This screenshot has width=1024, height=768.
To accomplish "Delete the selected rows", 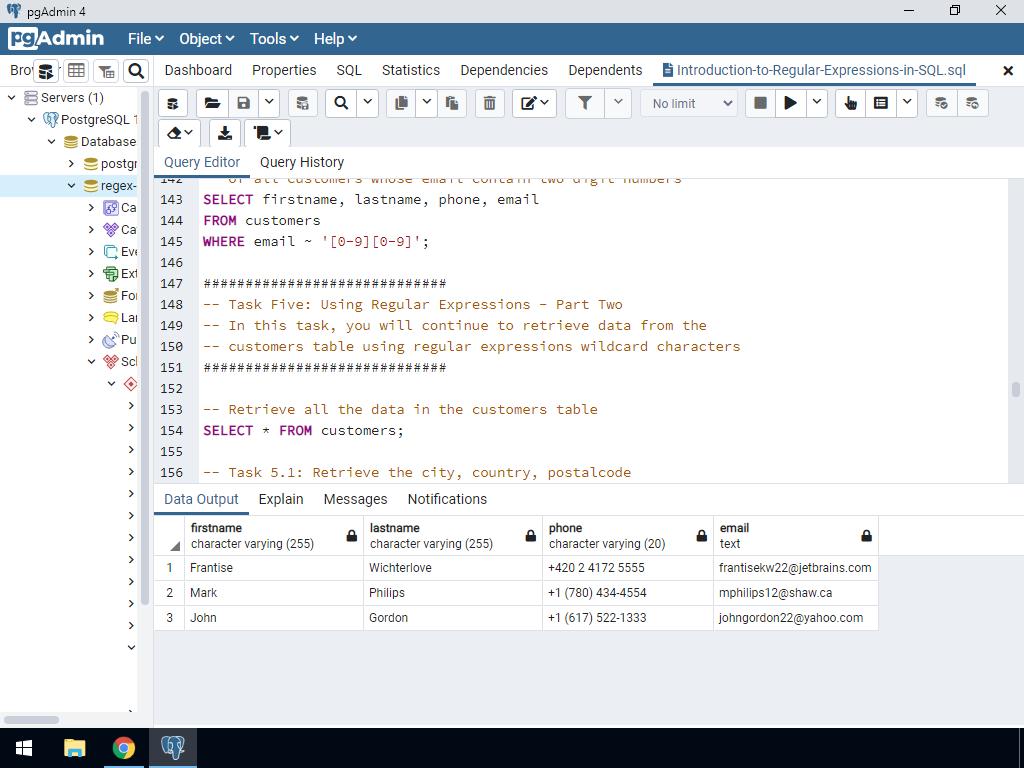I will click(489, 103).
